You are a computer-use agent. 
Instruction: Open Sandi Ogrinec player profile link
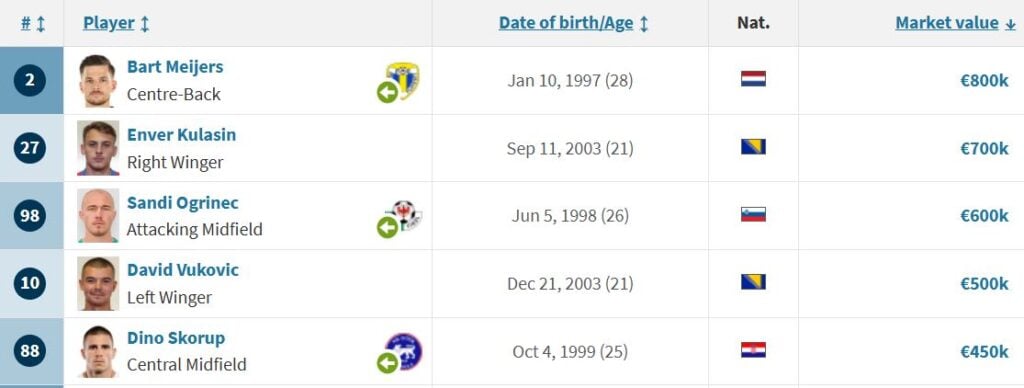pyautogui.click(x=183, y=202)
